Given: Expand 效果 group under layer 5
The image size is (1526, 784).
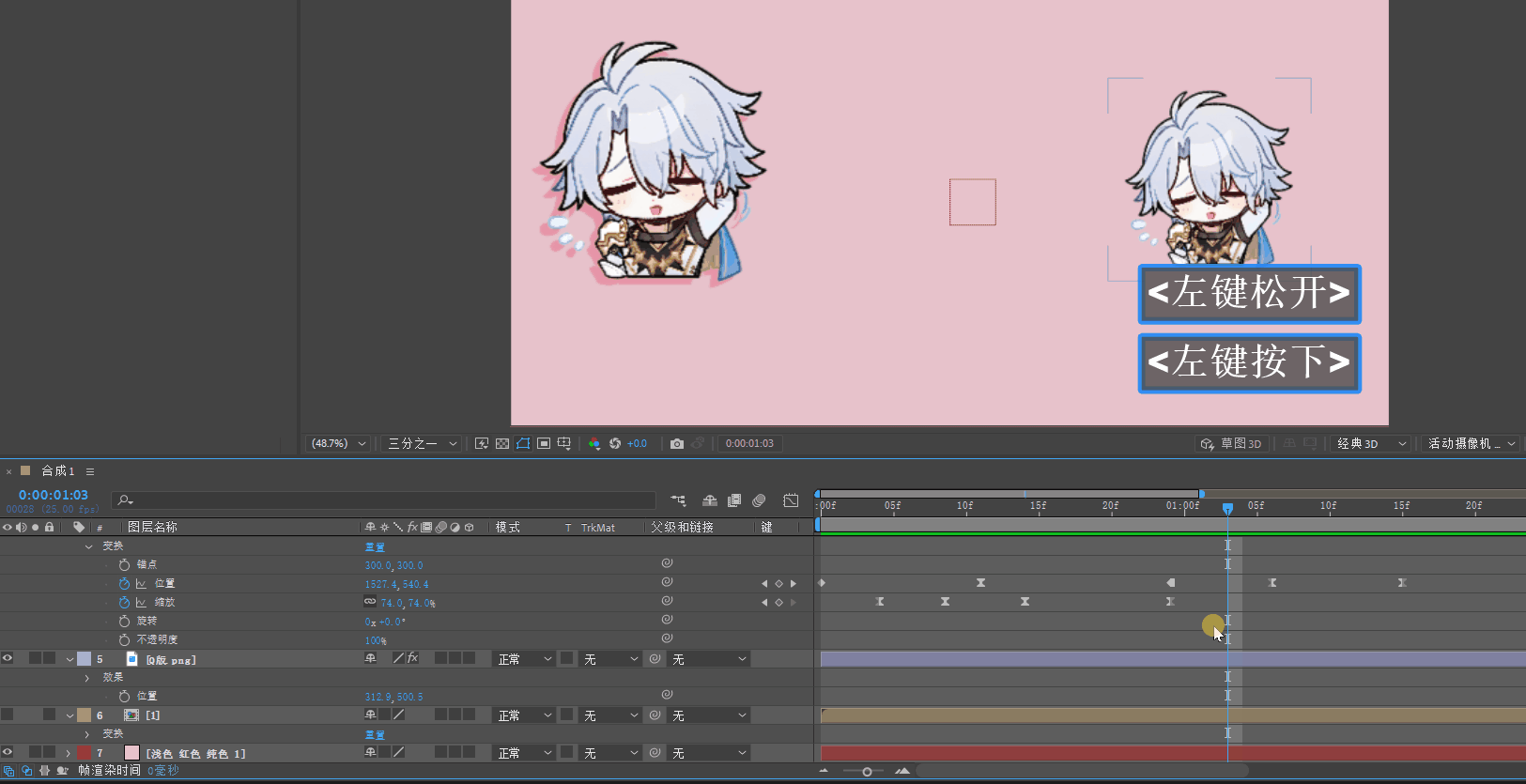Looking at the screenshot, I should [x=87, y=677].
